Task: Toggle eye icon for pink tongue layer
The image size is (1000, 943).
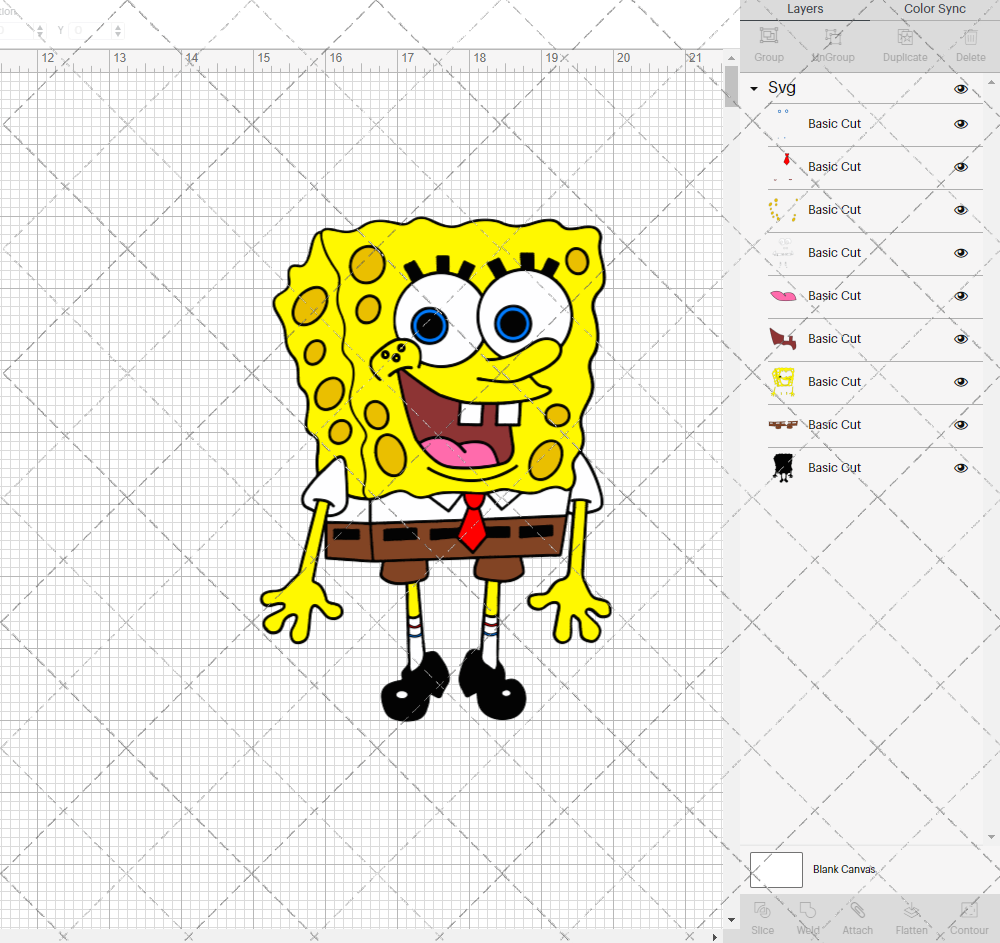Action: (x=960, y=296)
